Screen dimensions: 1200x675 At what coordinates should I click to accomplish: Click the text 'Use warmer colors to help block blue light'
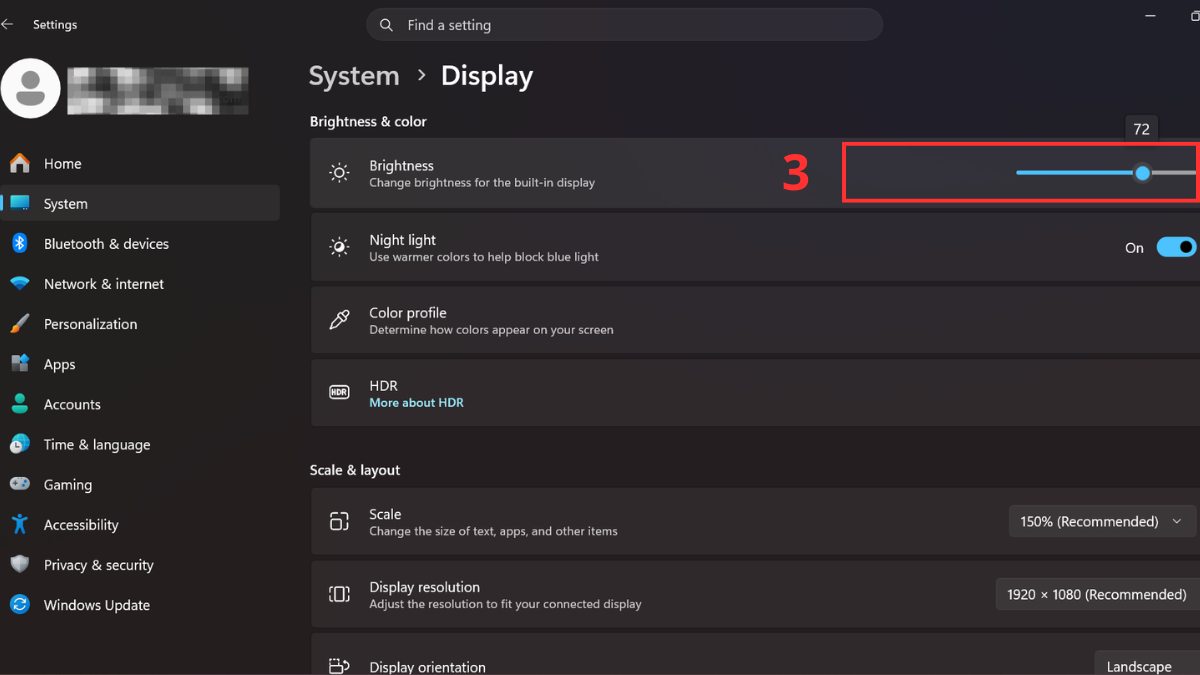[x=484, y=257]
